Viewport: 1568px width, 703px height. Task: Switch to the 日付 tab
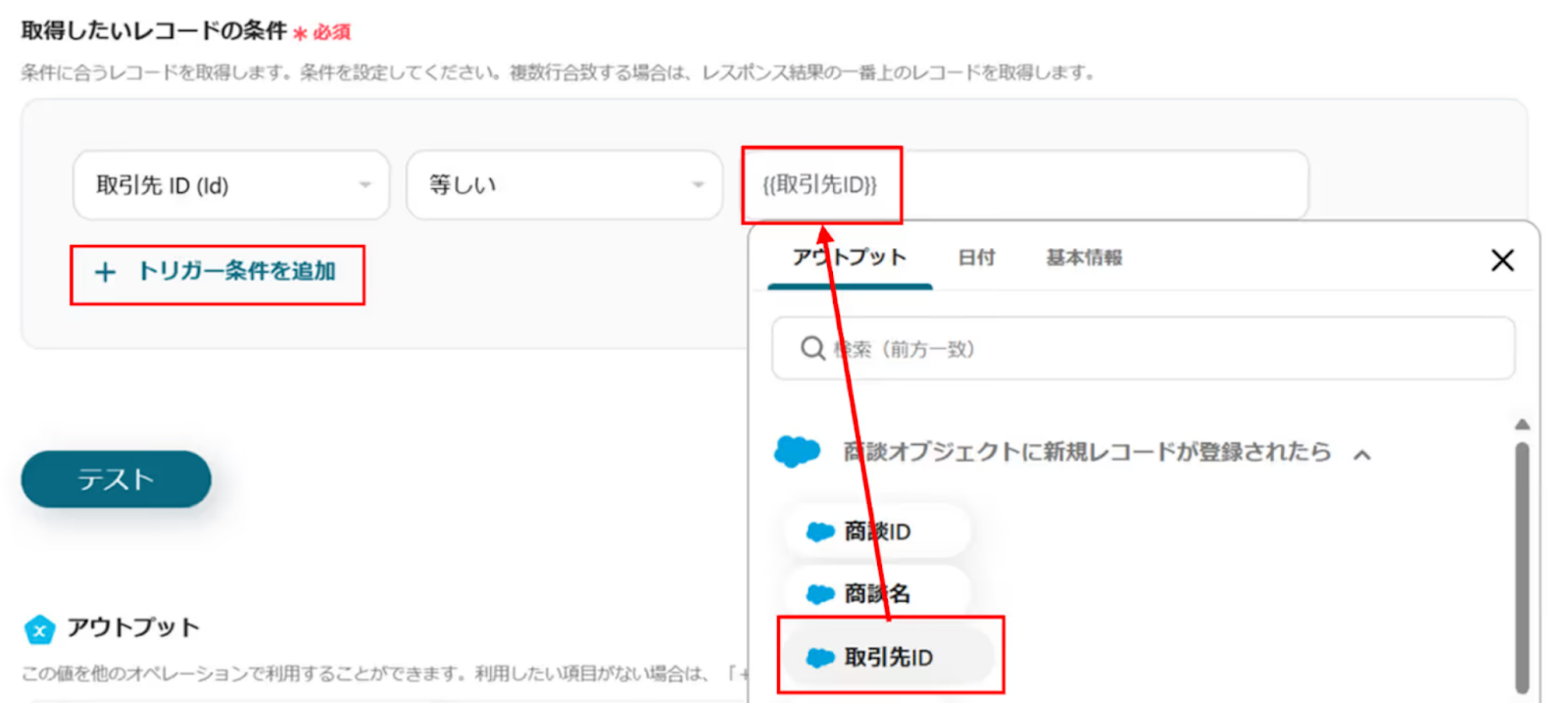point(976,257)
